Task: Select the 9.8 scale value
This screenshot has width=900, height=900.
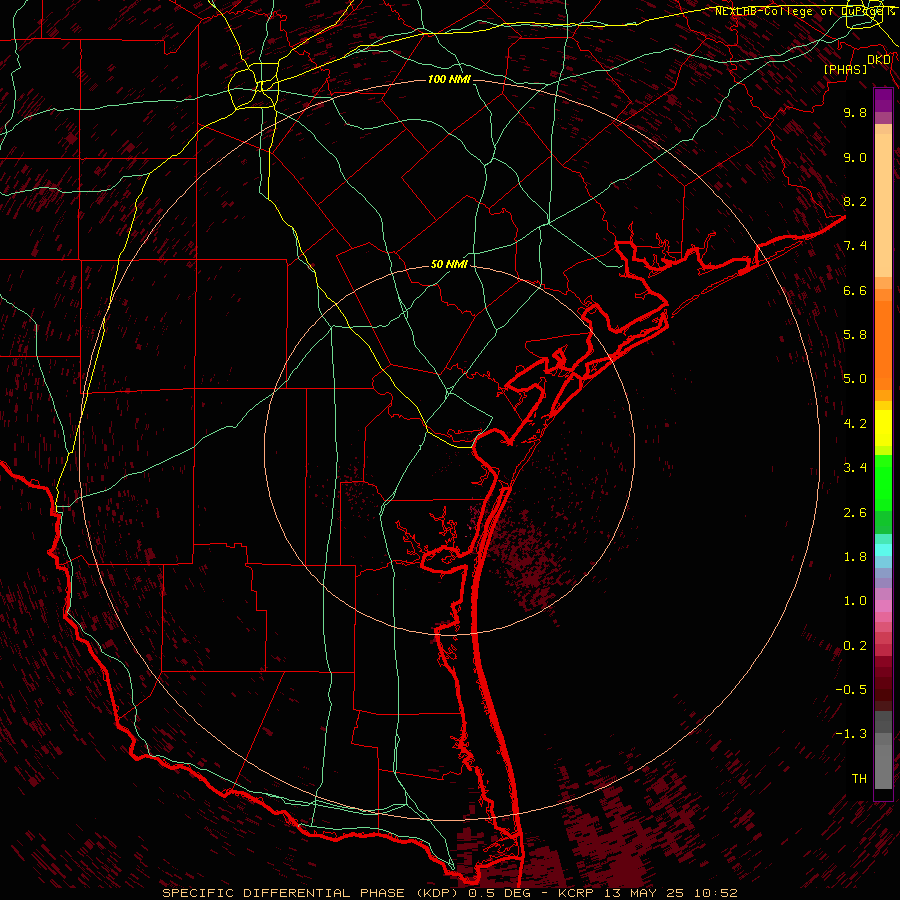Action: 855,112
